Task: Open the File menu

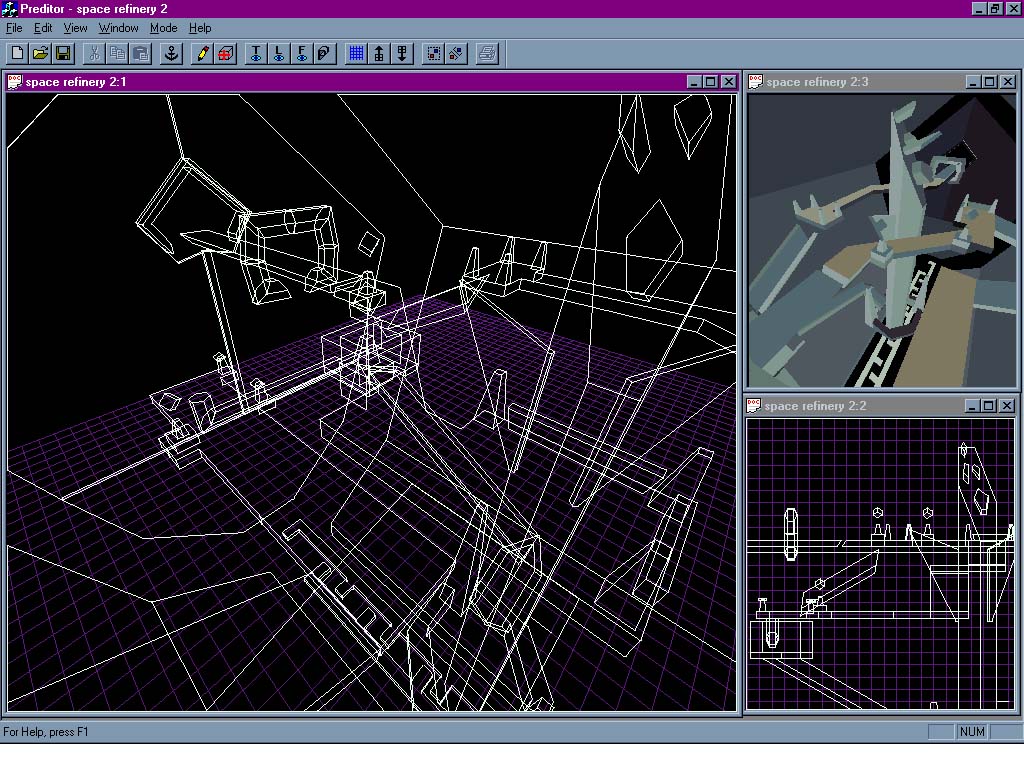Action: (x=14, y=28)
